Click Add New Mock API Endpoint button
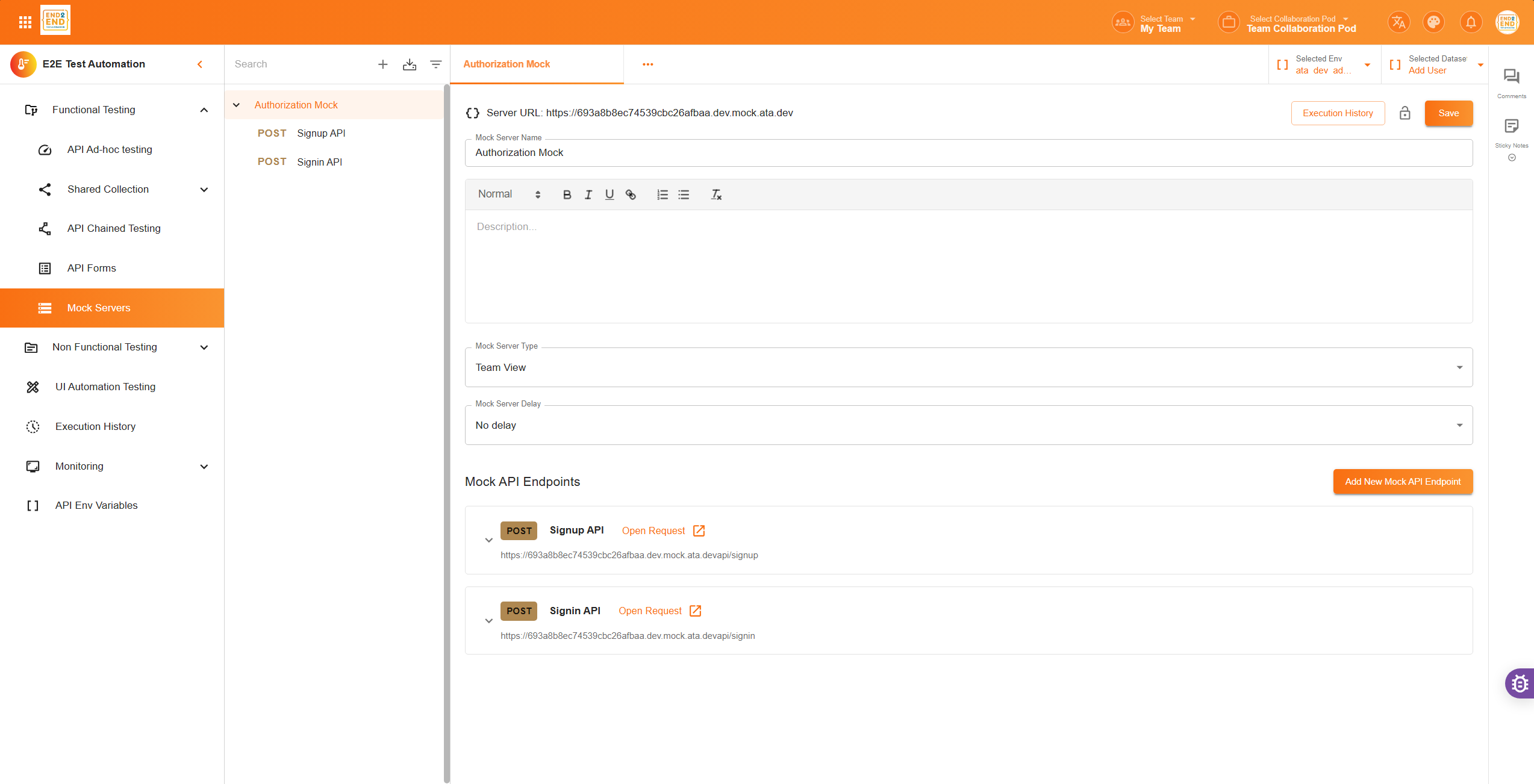Image resolution: width=1534 pixels, height=784 pixels. tap(1402, 482)
